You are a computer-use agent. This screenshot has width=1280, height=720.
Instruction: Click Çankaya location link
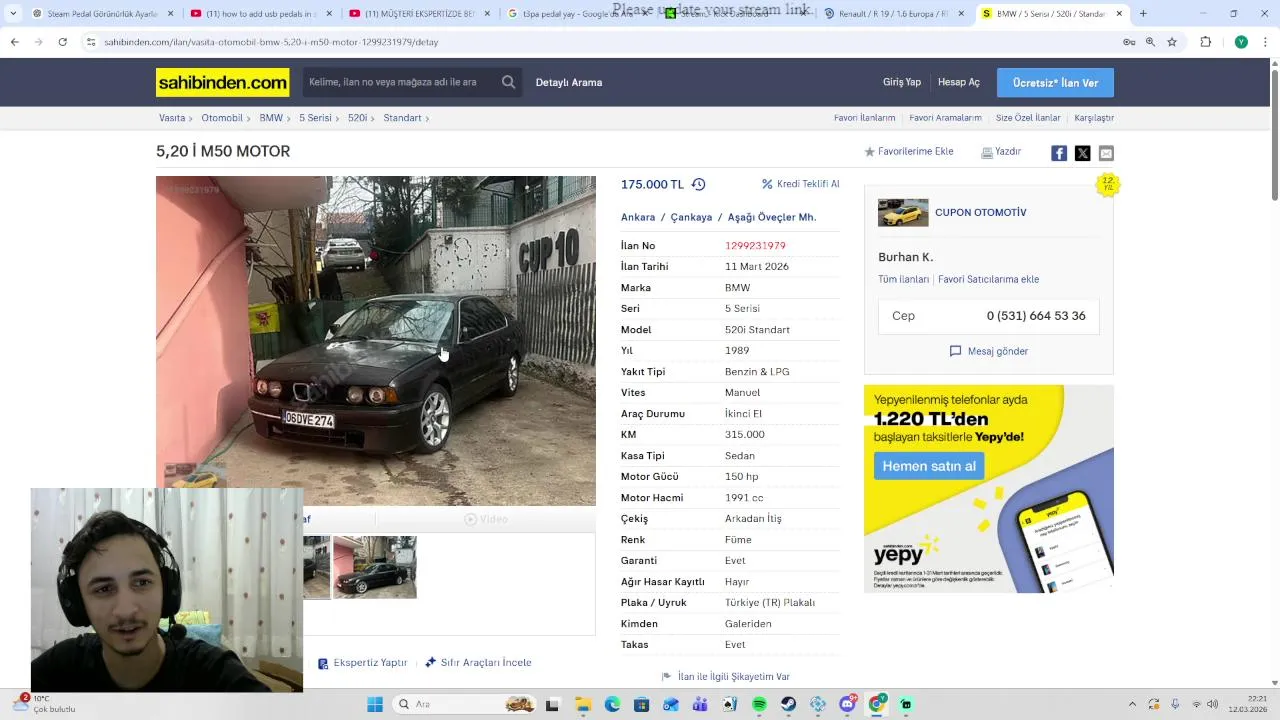pos(691,217)
